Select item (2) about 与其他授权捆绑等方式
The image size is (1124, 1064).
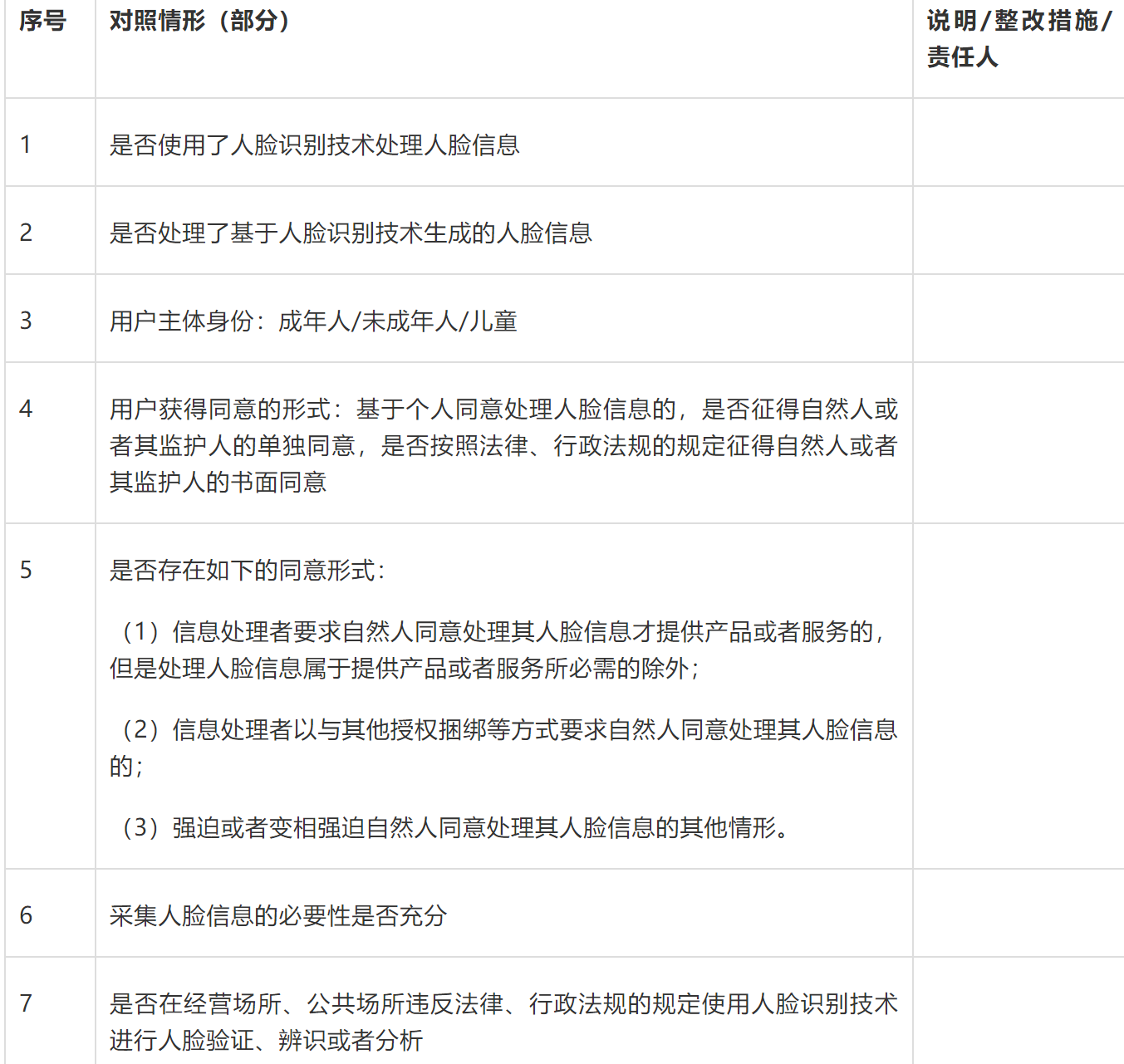[503, 748]
